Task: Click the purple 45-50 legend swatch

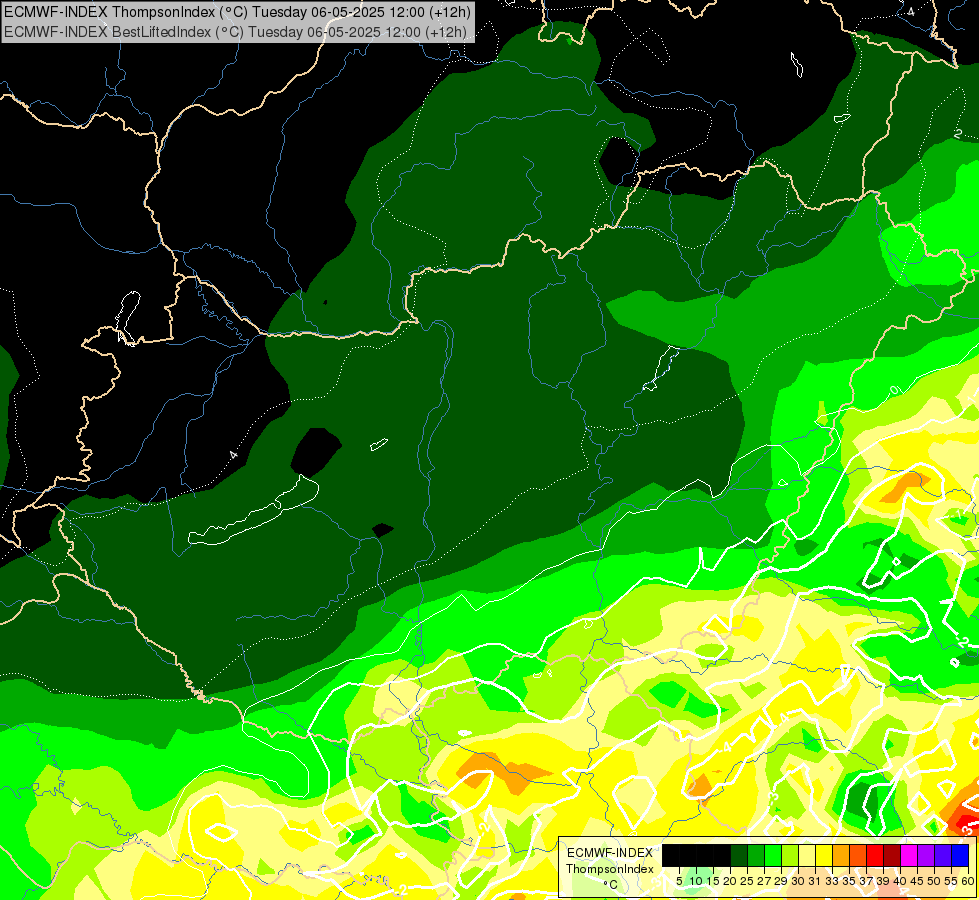Action: [x=926, y=855]
